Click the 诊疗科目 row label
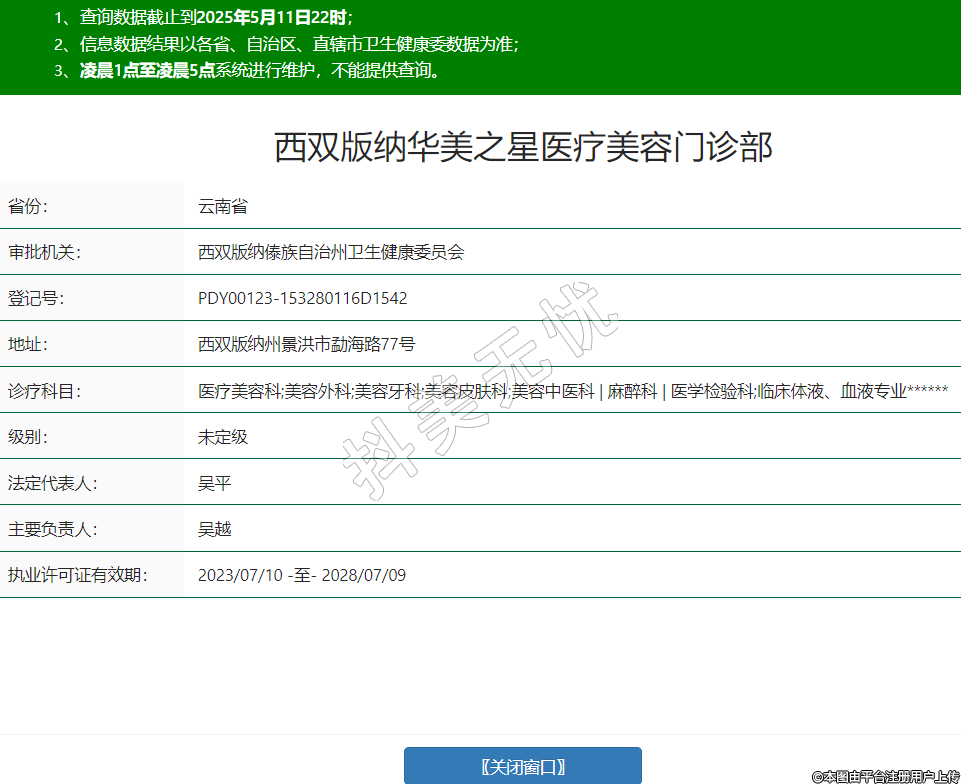Viewport: 961px width, 784px height. pos(44,391)
